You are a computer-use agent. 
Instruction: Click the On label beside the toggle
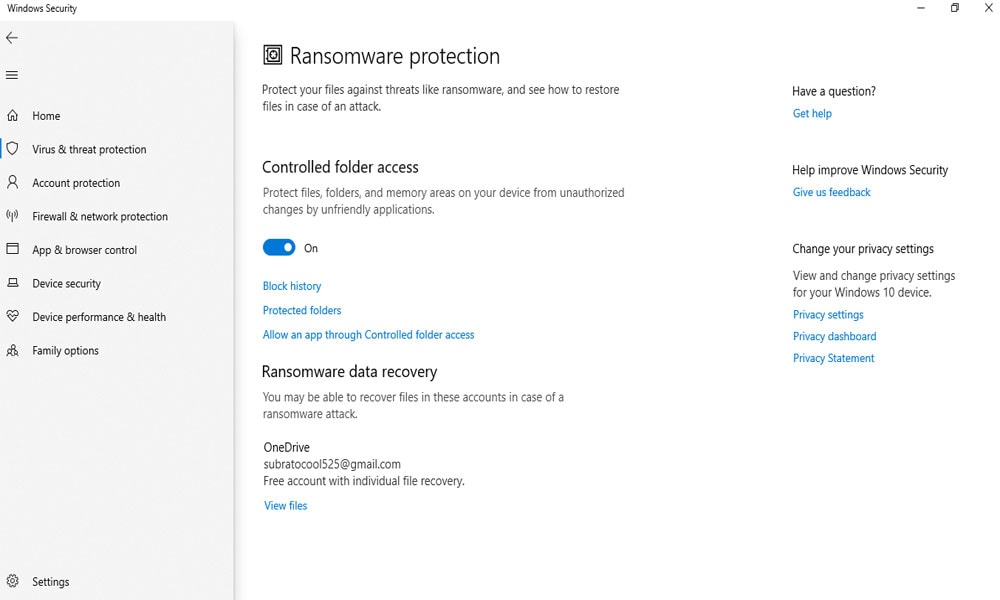pos(311,248)
